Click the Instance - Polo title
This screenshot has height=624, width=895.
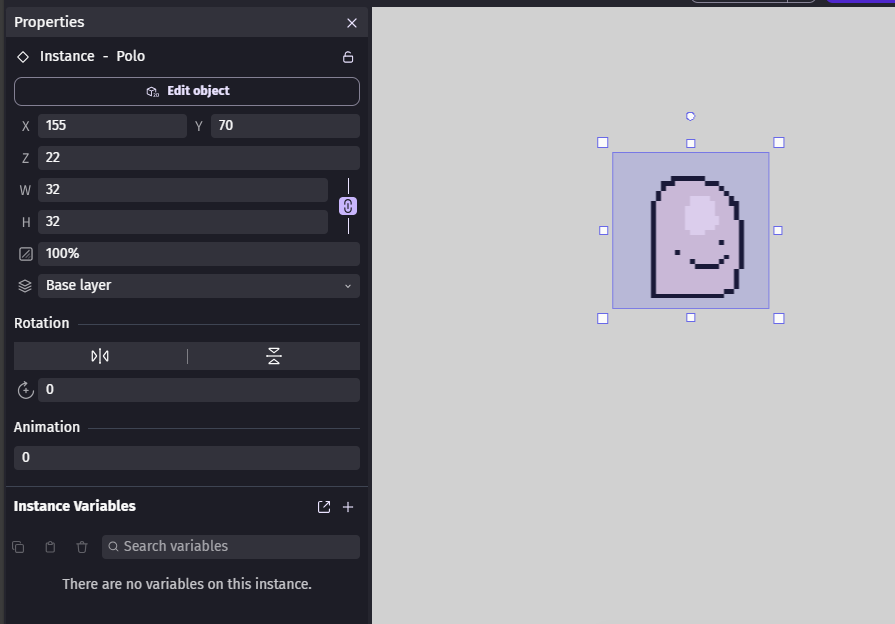(x=92, y=57)
